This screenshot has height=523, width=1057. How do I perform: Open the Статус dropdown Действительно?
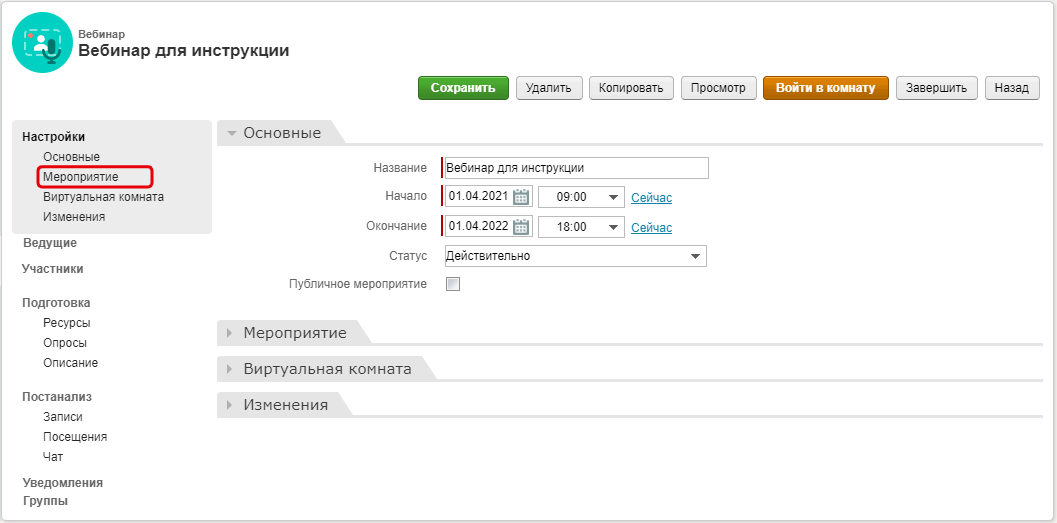pos(575,256)
